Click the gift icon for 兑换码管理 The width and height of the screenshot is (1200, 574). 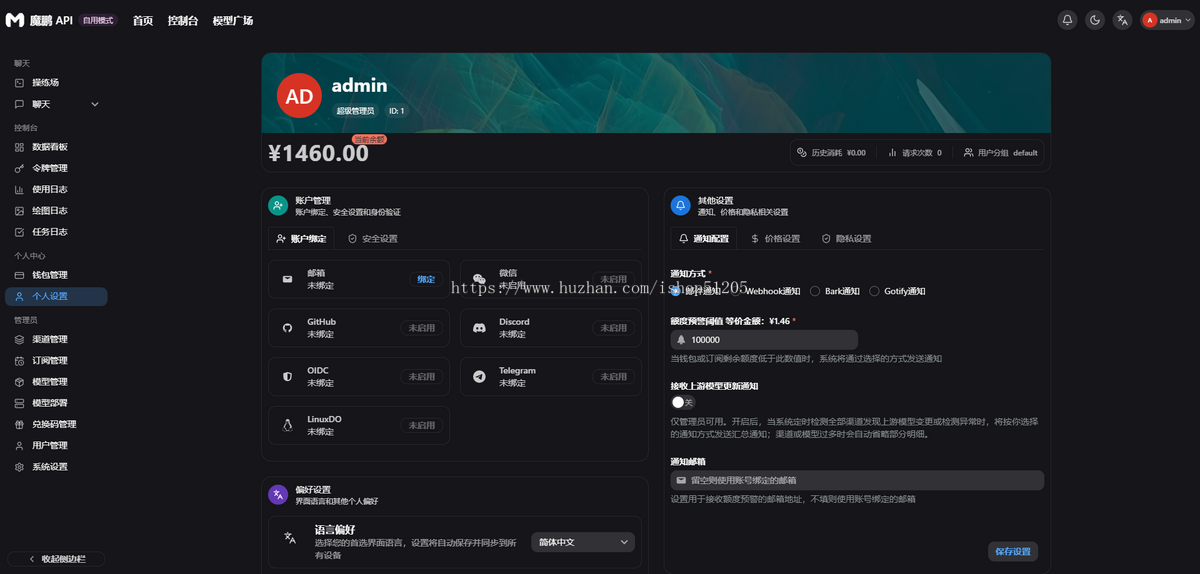[x=19, y=424]
